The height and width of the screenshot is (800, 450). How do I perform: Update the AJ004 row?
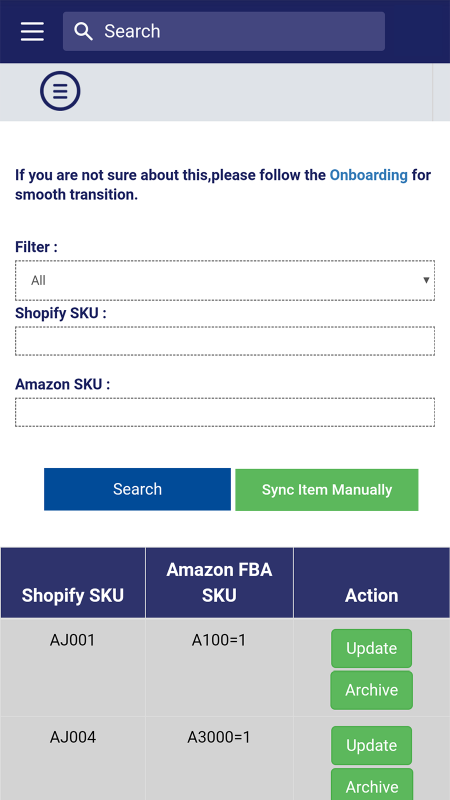point(371,745)
